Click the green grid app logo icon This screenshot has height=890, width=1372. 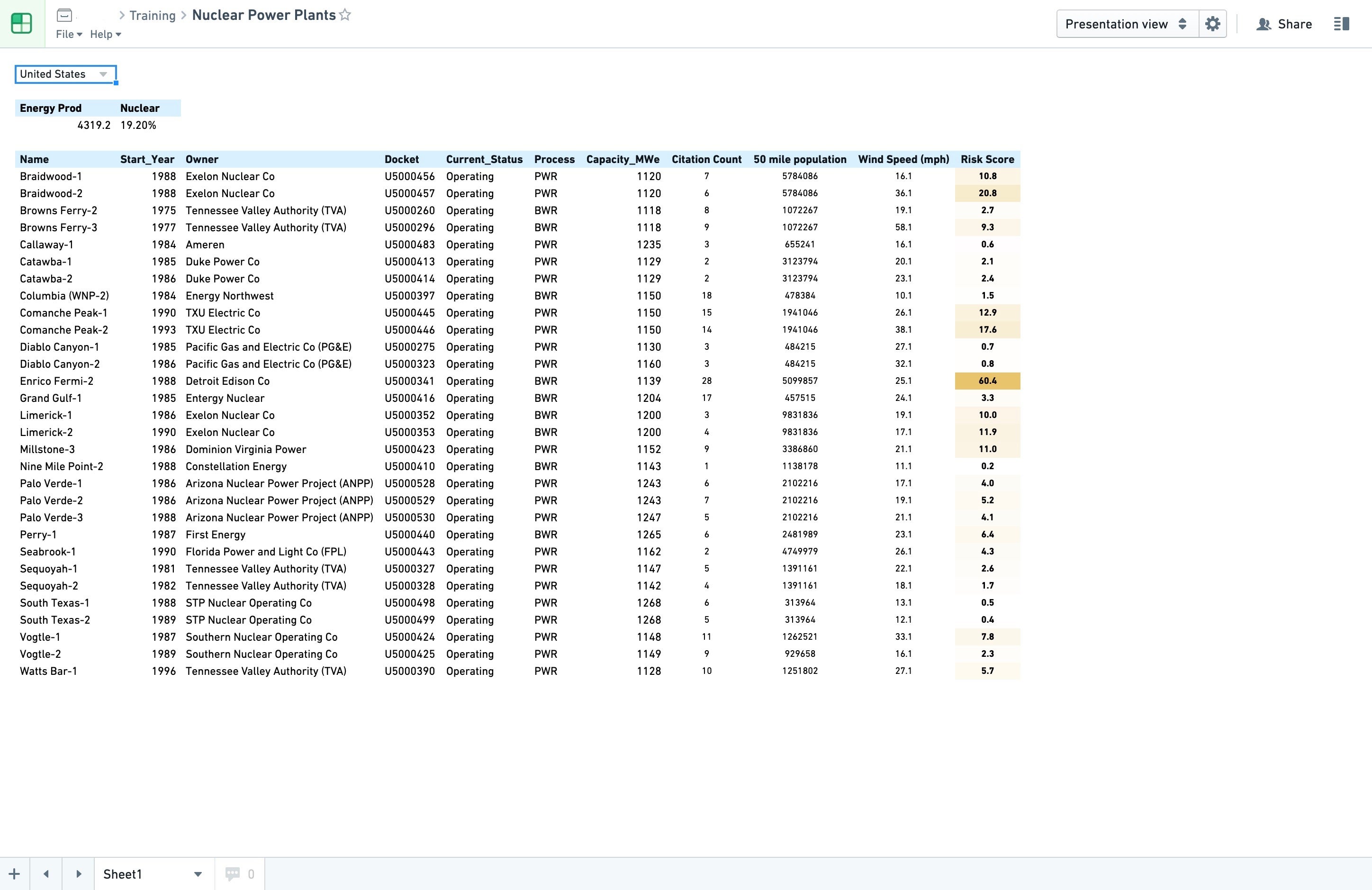[x=22, y=24]
